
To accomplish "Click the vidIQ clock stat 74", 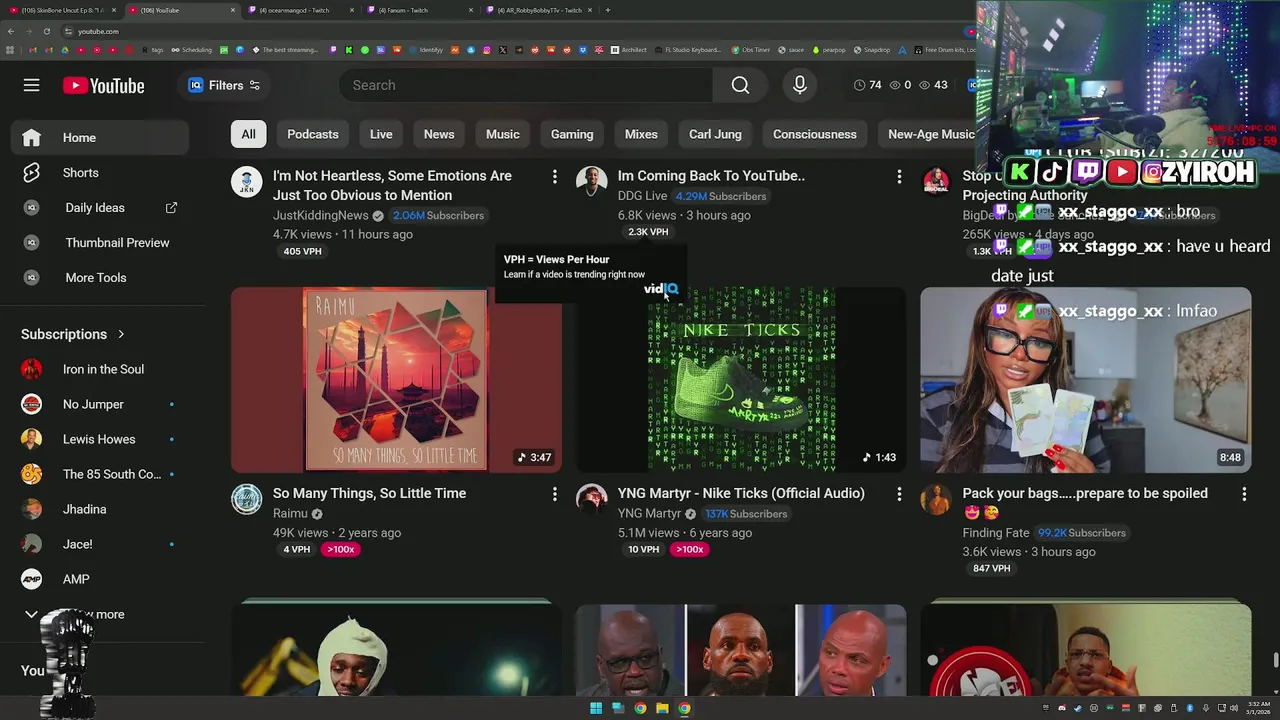I will (x=868, y=85).
